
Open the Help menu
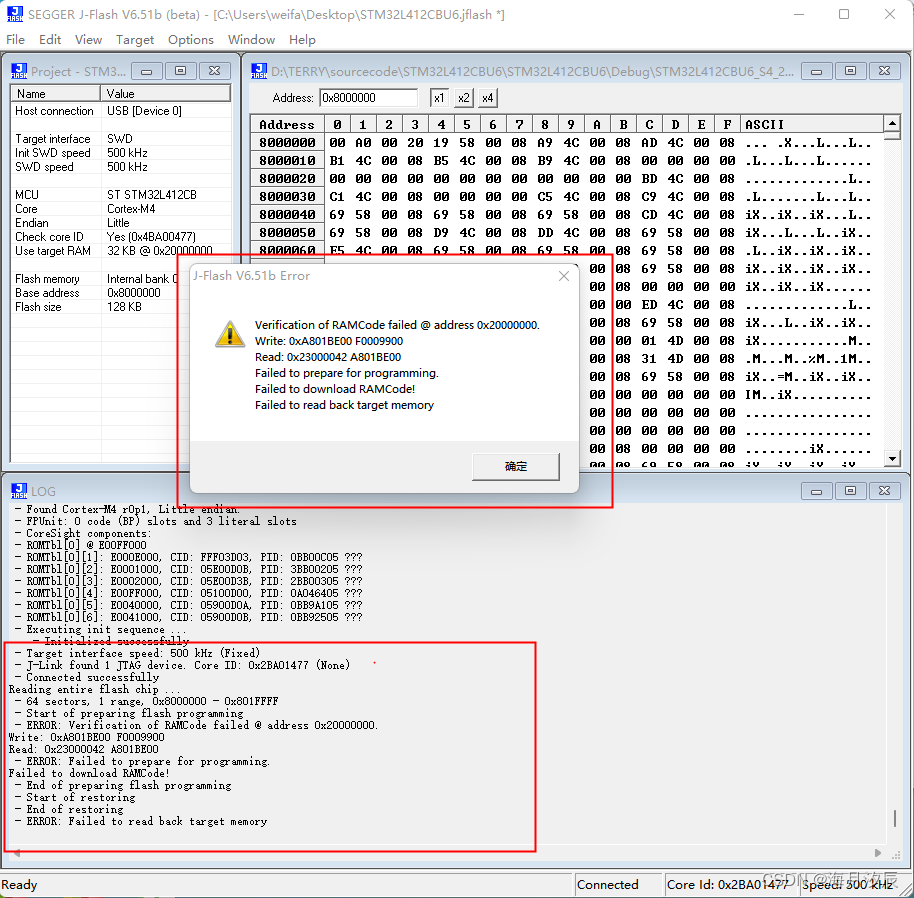[x=302, y=40]
